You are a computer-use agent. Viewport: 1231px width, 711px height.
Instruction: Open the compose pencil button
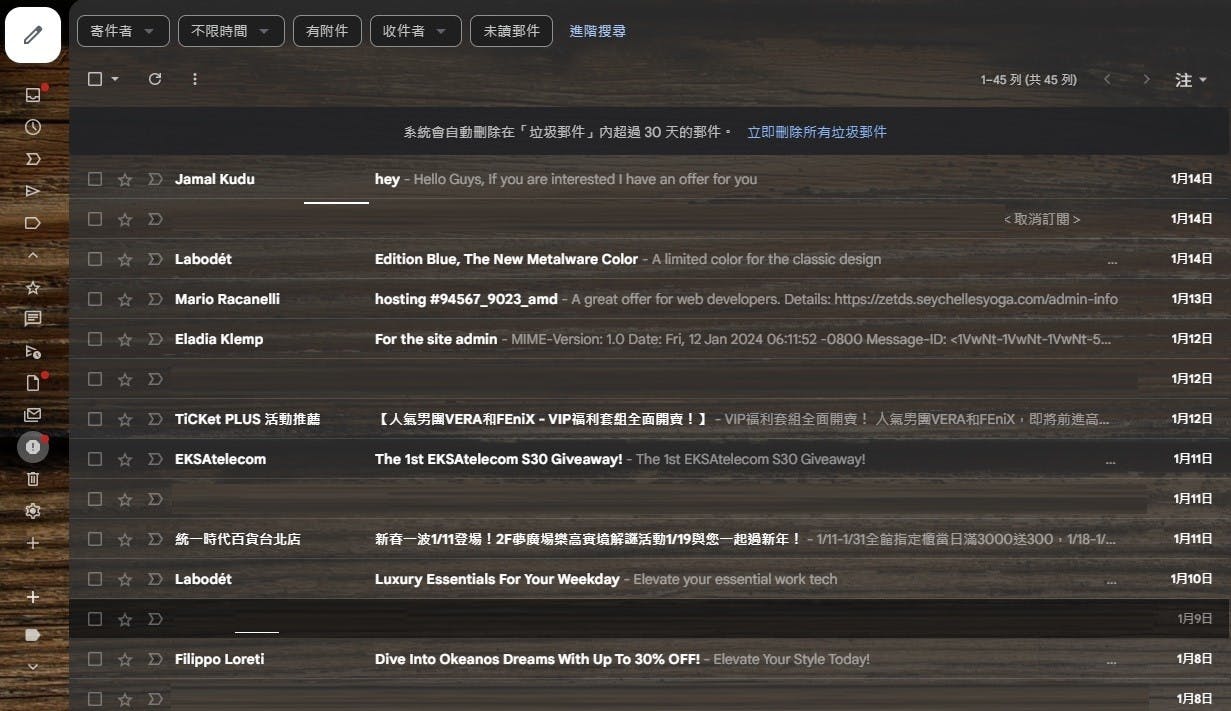pyautogui.click(x=33, y=35)
